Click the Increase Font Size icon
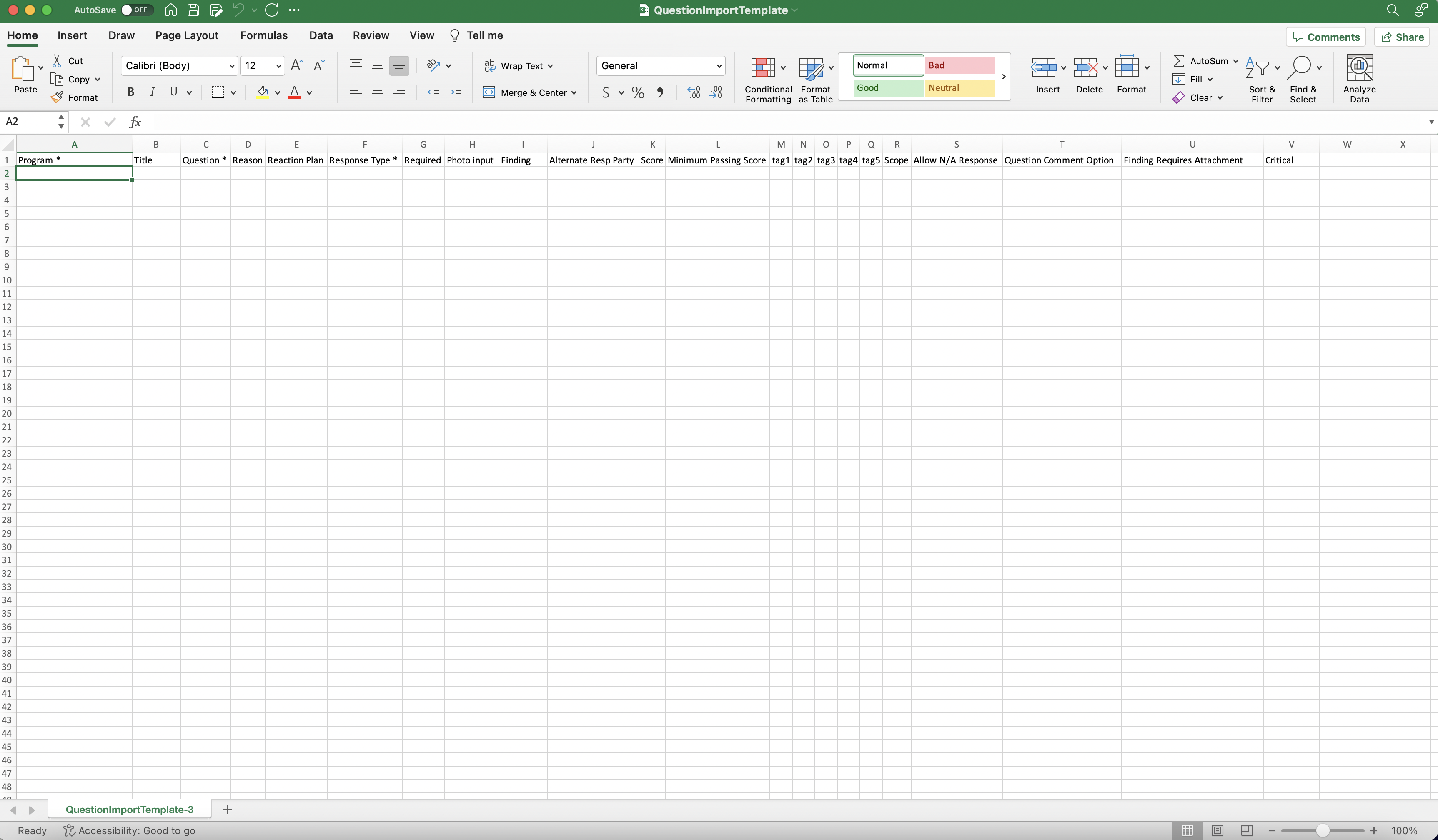 coord(296,65)
